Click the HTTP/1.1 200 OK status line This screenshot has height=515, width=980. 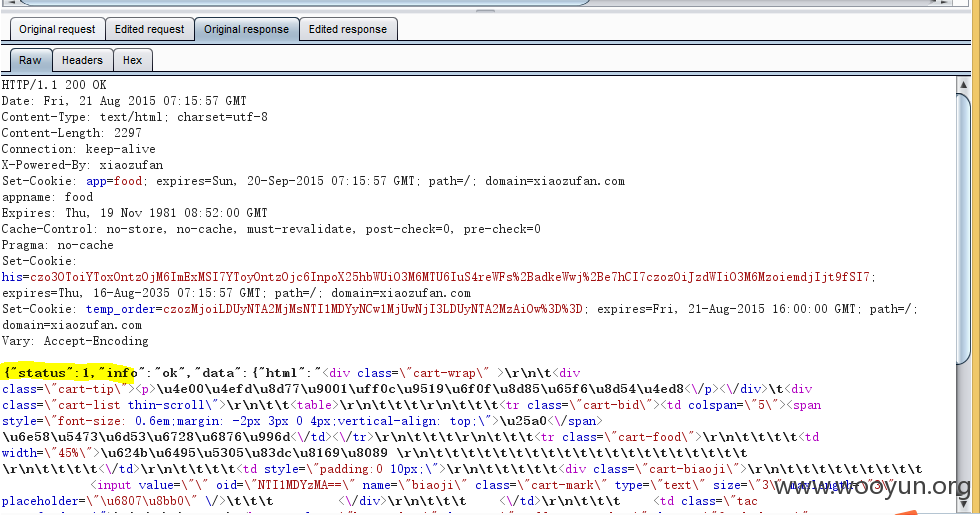(54, 84)
